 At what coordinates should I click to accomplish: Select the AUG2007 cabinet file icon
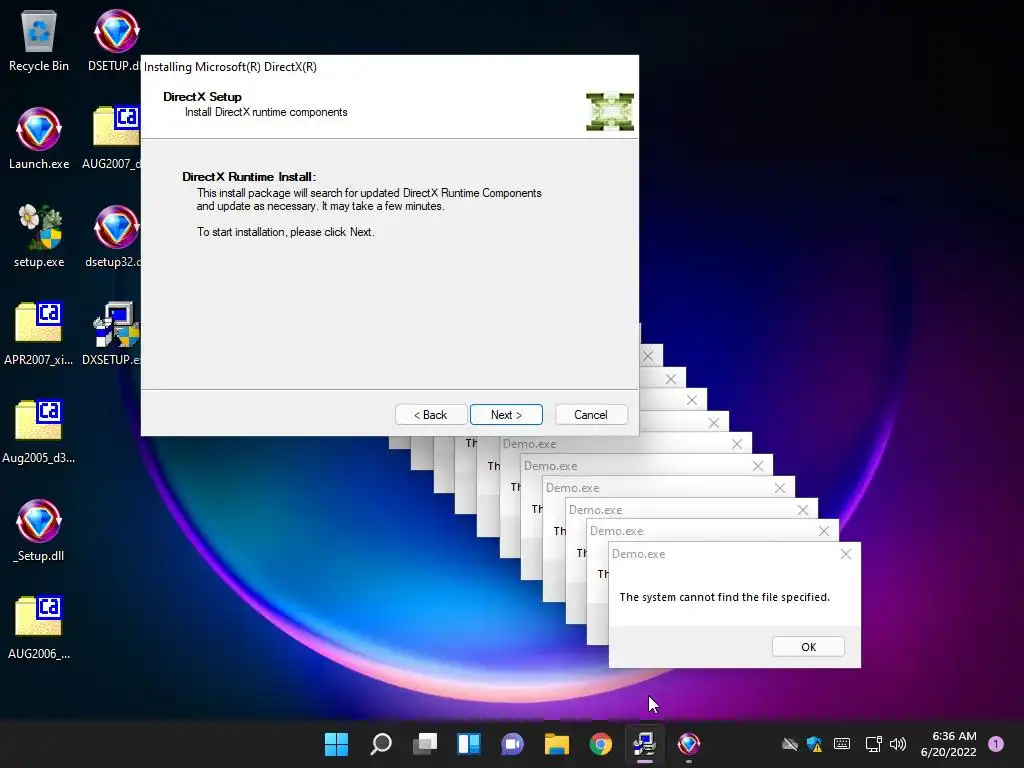tap(112, 138)
